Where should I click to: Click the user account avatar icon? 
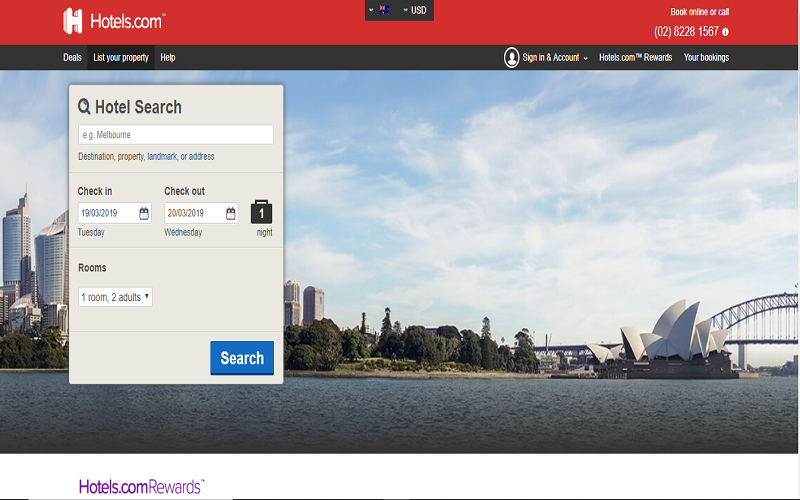pyautogui.click(x=511, y=58)
